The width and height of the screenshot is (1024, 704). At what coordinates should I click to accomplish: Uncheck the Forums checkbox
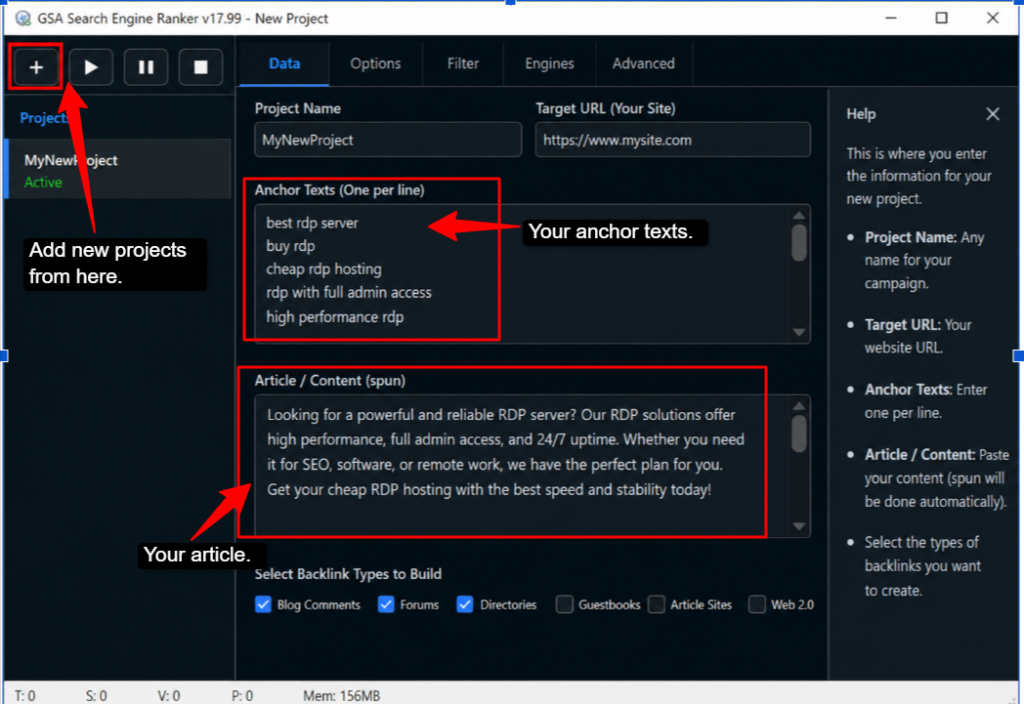386,604
